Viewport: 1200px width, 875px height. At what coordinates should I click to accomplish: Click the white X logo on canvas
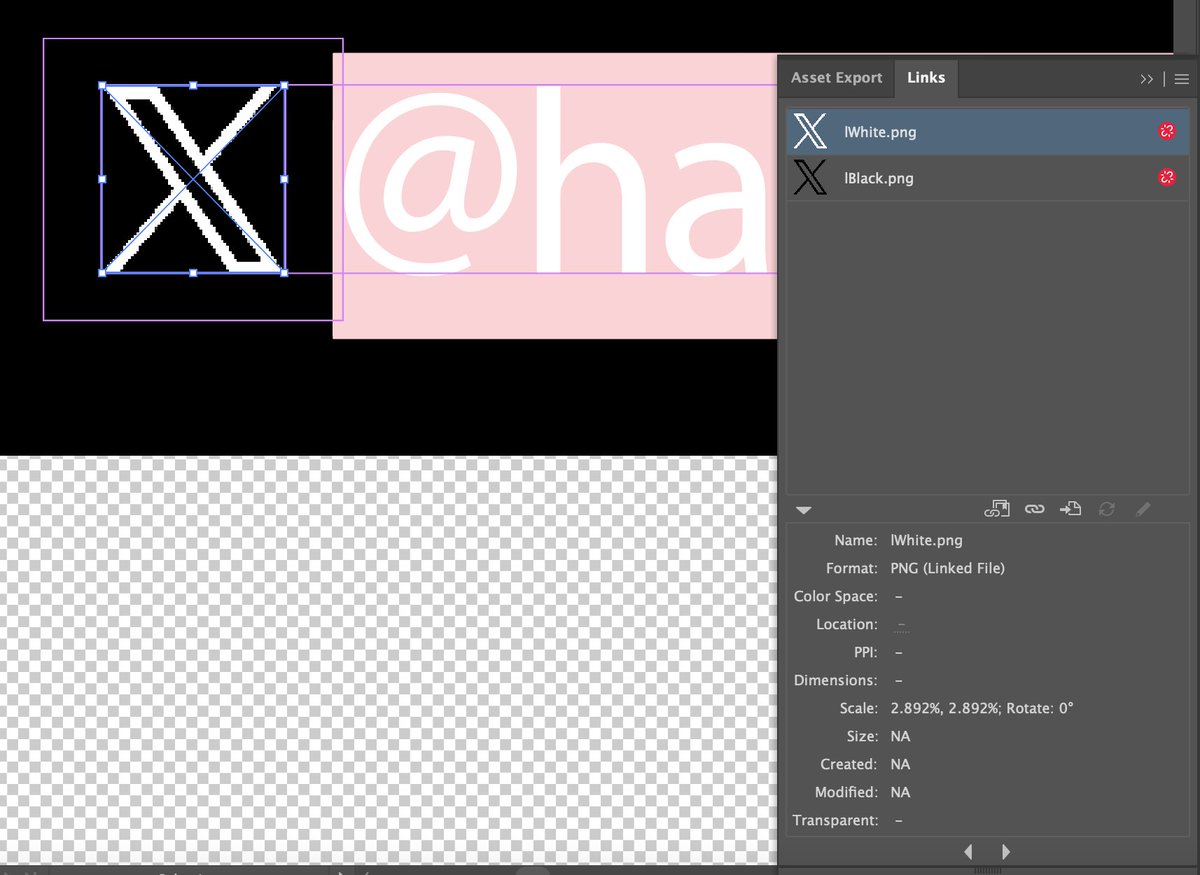[x=193, y=179]
